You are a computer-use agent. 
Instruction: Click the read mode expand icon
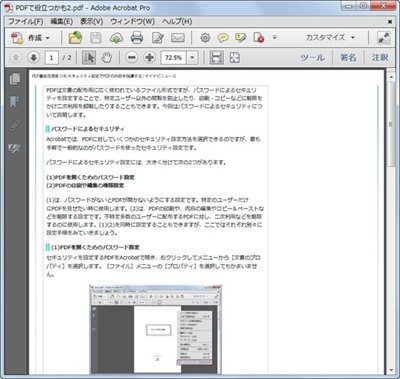pos(384,38)
